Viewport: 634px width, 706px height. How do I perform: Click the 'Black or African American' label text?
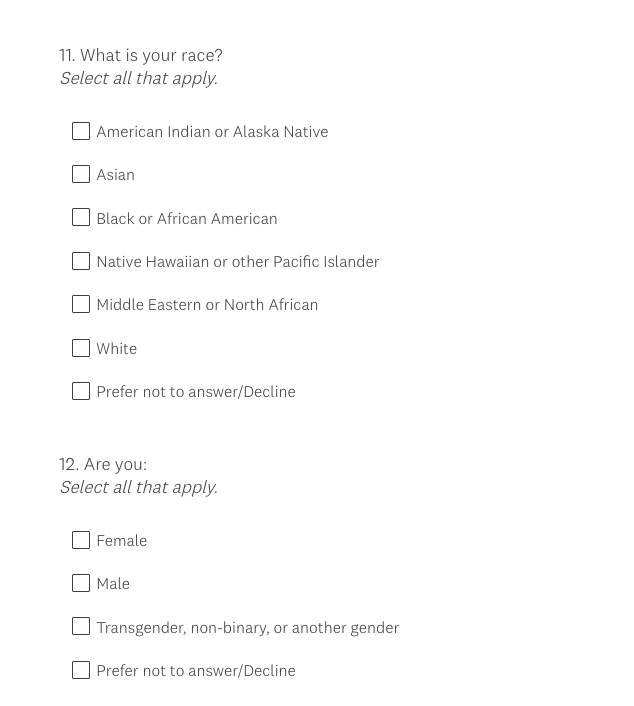[186, 218]
